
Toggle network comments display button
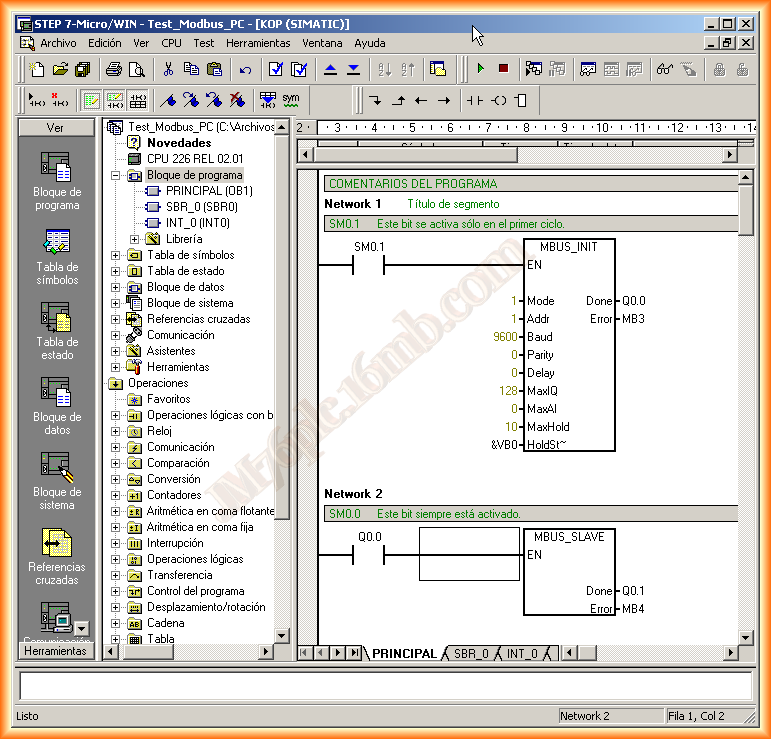point(114,100)
